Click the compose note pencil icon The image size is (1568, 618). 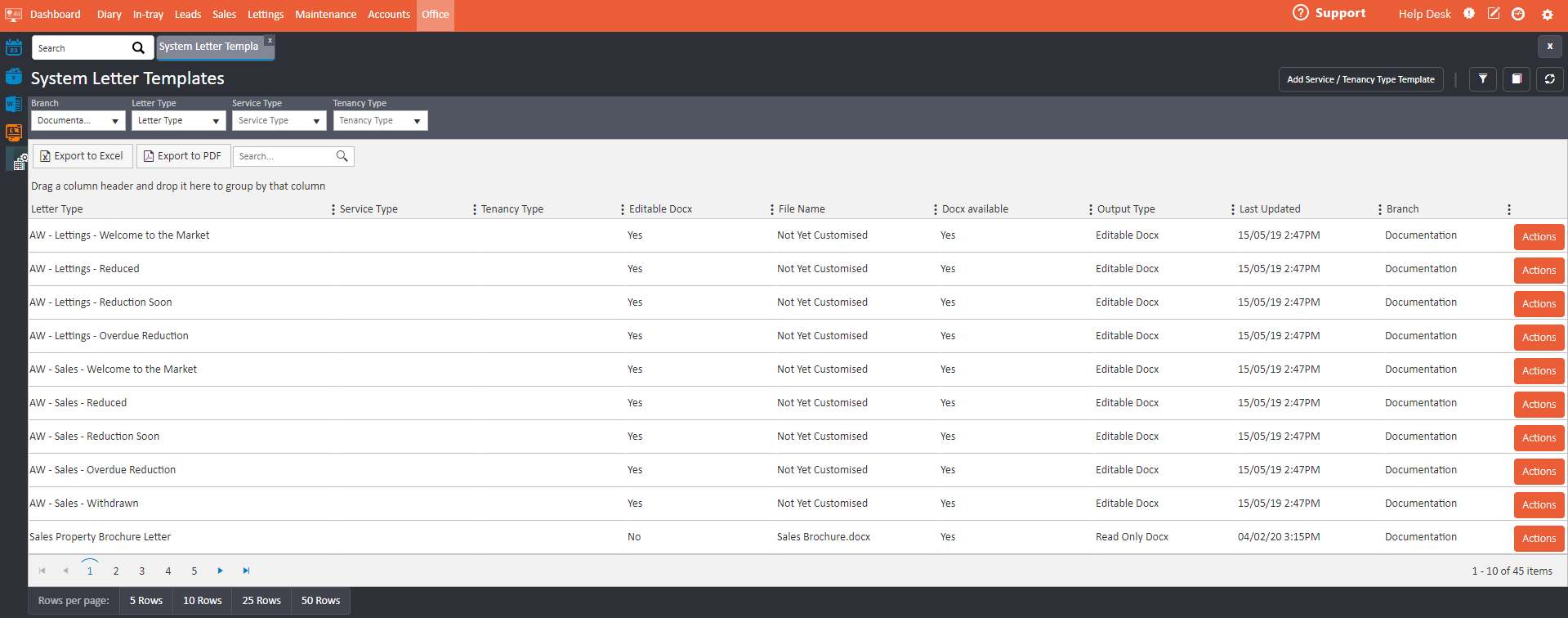point(1493,14)
